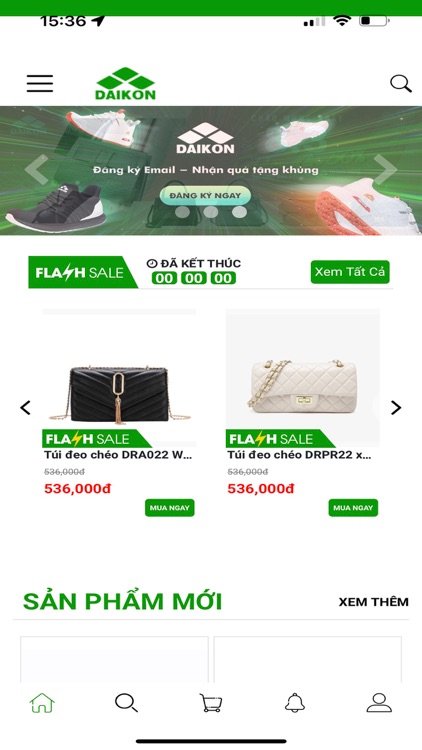Click Xem Tất Cả flash sale button
422x750 pixels.
[x=350, y=272]
